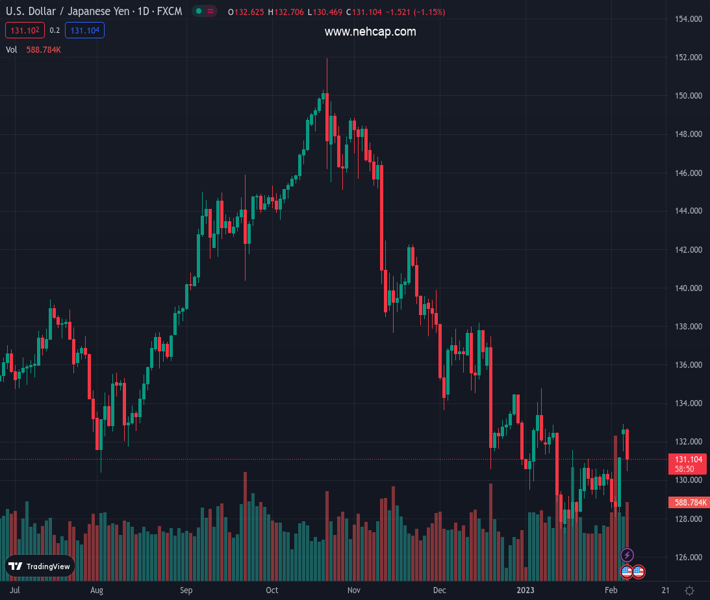Click the green market status dot

click(199, 12)
